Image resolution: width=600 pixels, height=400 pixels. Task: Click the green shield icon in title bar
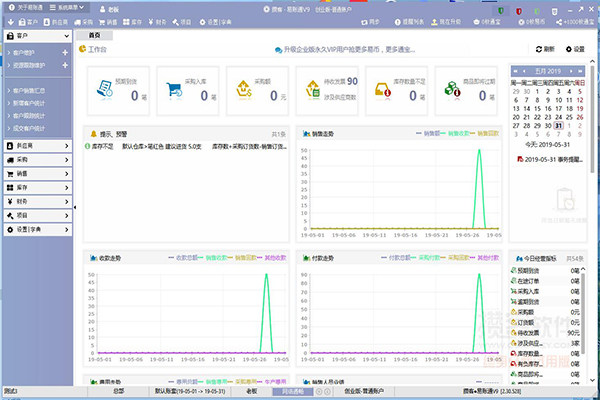click(501, 11)
